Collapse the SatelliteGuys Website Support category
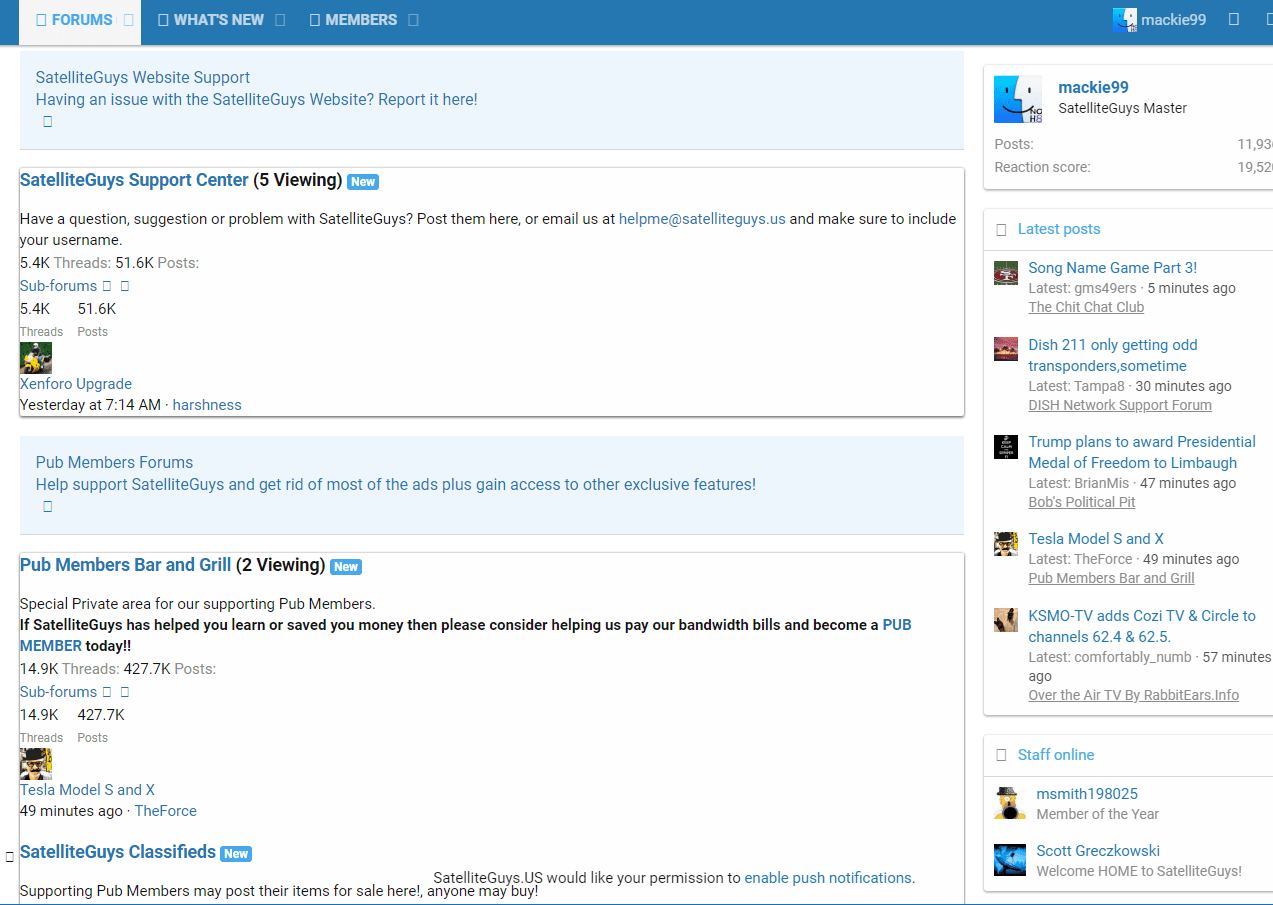The image size is (1273, 905). point(47,122)
